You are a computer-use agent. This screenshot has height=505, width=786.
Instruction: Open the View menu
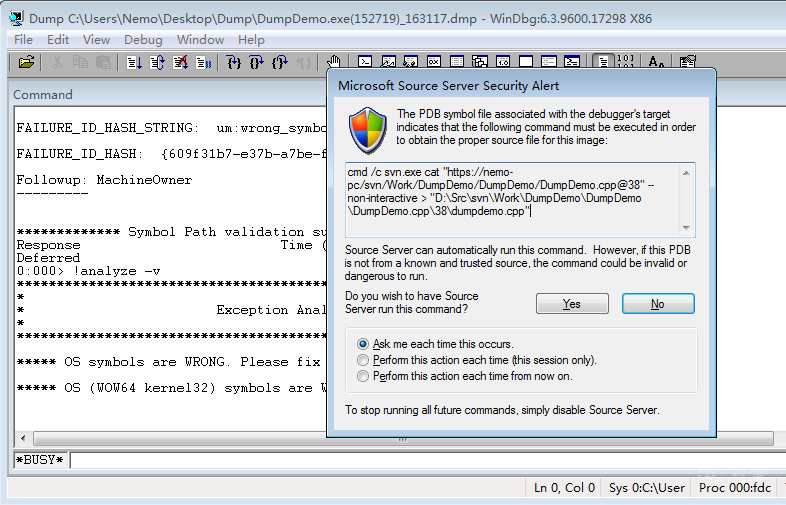click(96, 40)
